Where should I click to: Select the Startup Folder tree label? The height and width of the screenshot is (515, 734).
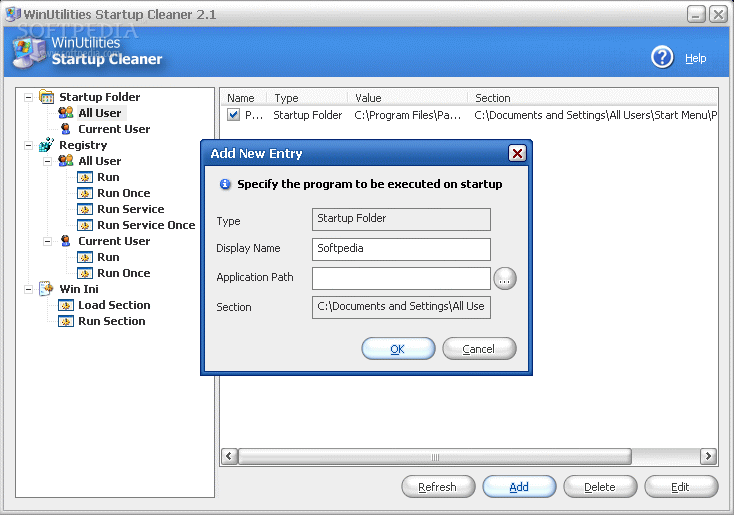point(100,97)
